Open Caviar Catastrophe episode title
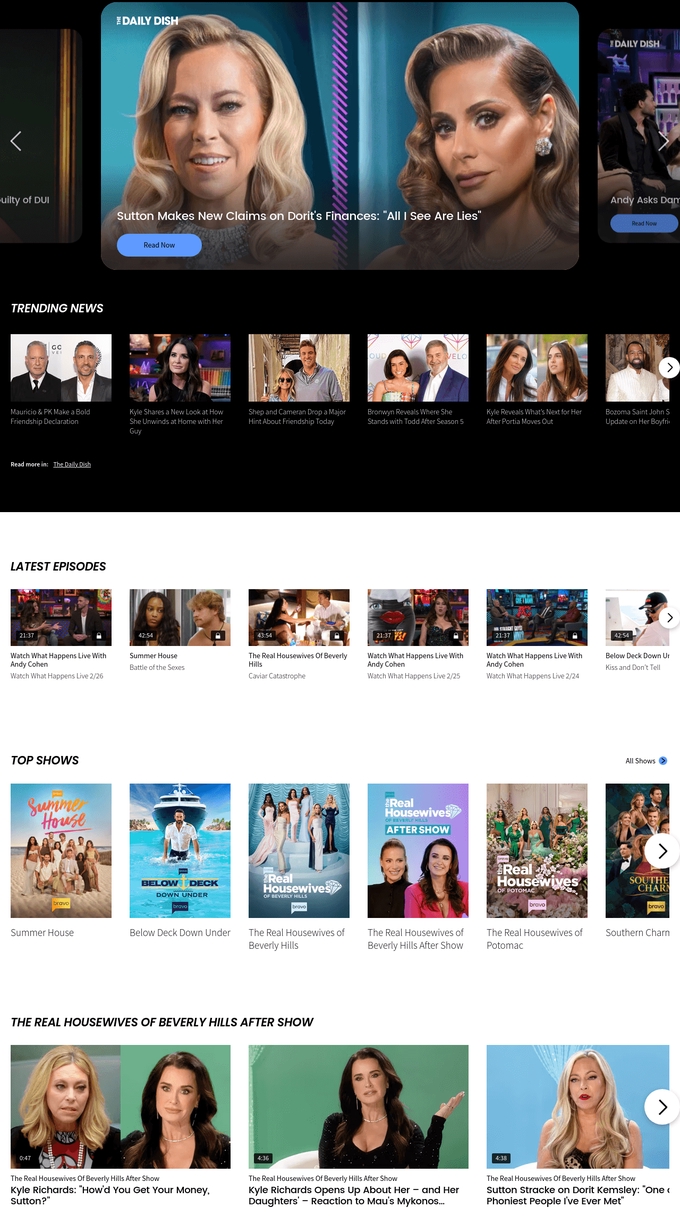 pos(277,676)
